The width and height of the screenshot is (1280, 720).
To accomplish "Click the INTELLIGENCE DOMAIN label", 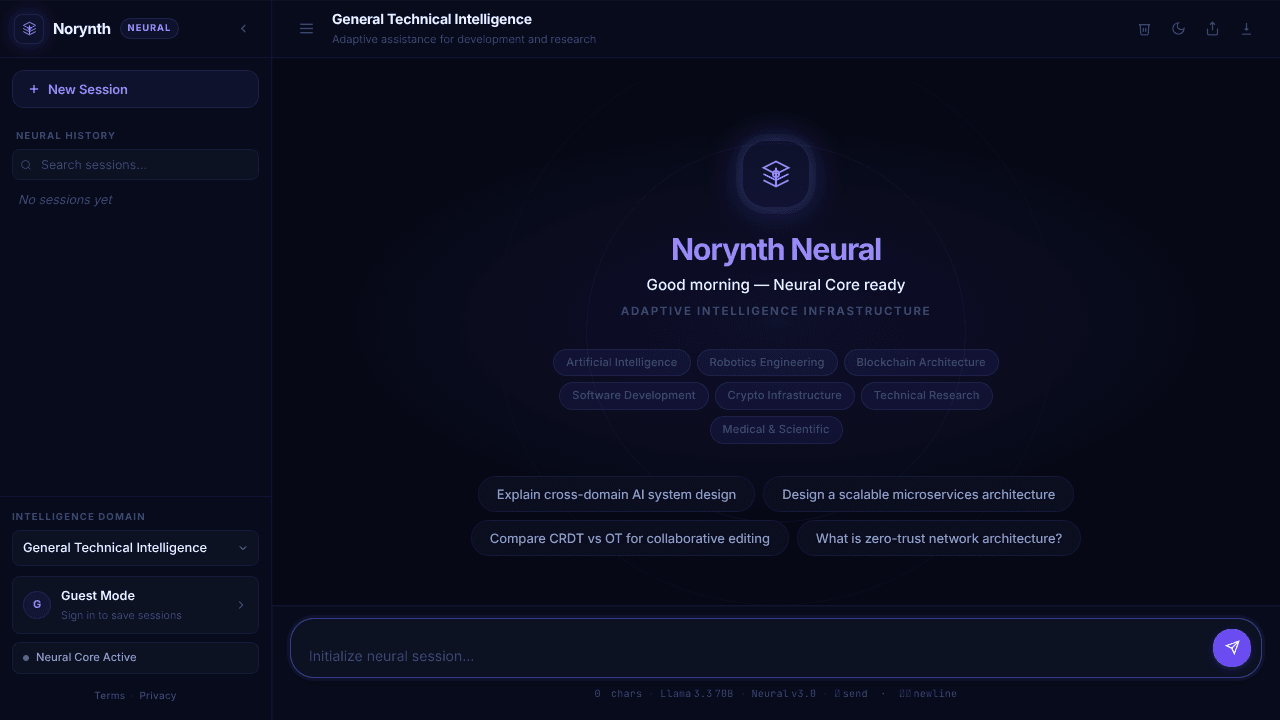I will click(79, 517).
